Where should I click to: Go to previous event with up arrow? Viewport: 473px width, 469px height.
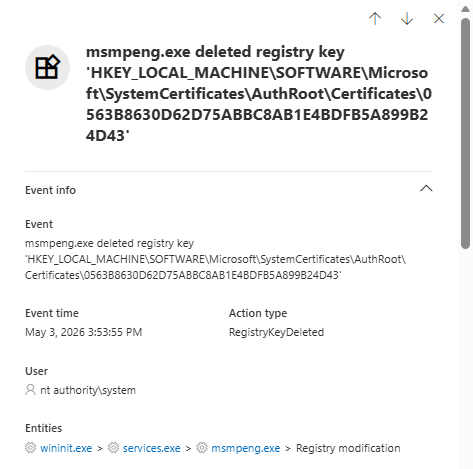pos(375,19)
